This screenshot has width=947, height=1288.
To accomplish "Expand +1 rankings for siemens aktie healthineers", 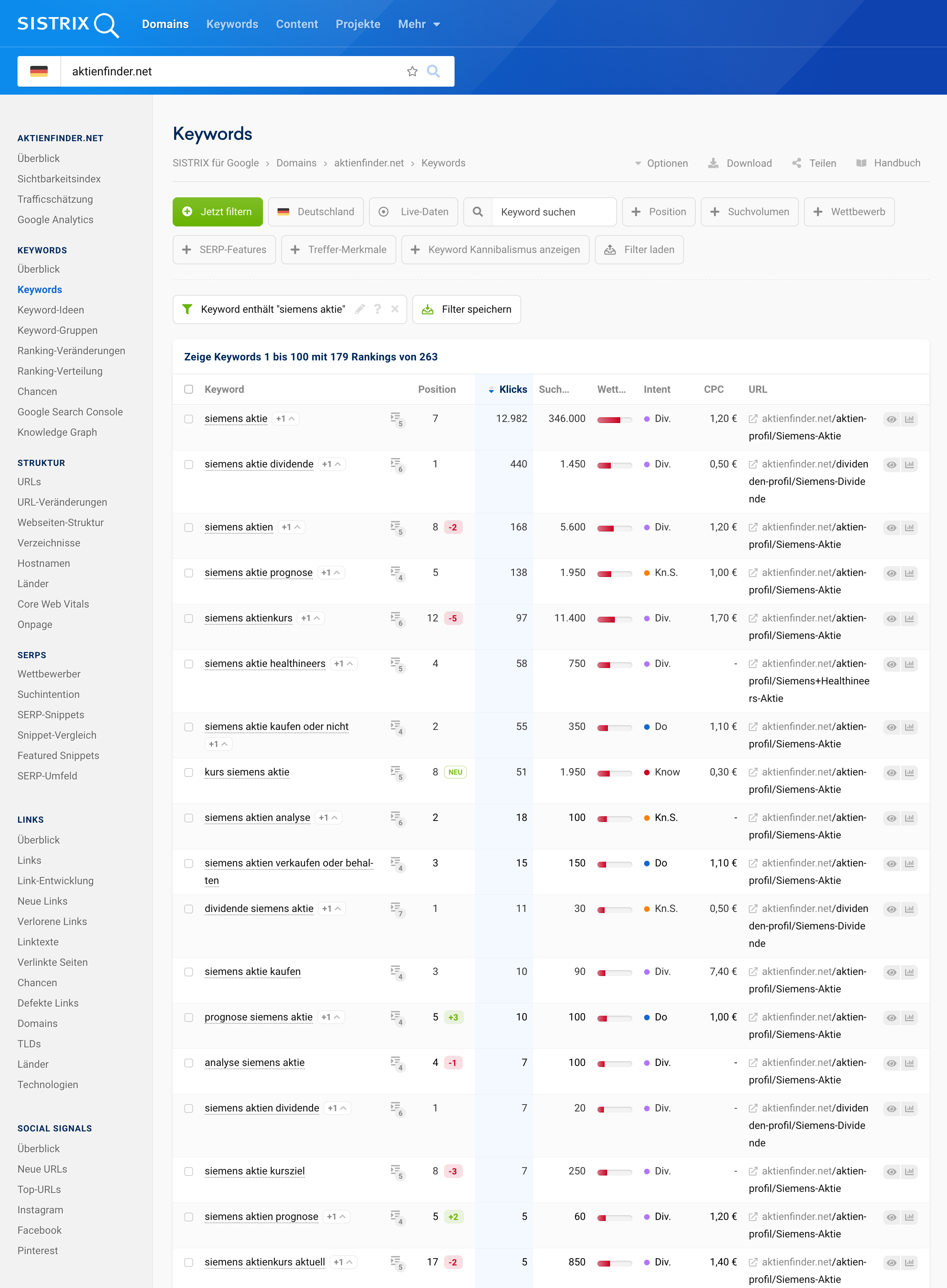I will pos(344,664).
